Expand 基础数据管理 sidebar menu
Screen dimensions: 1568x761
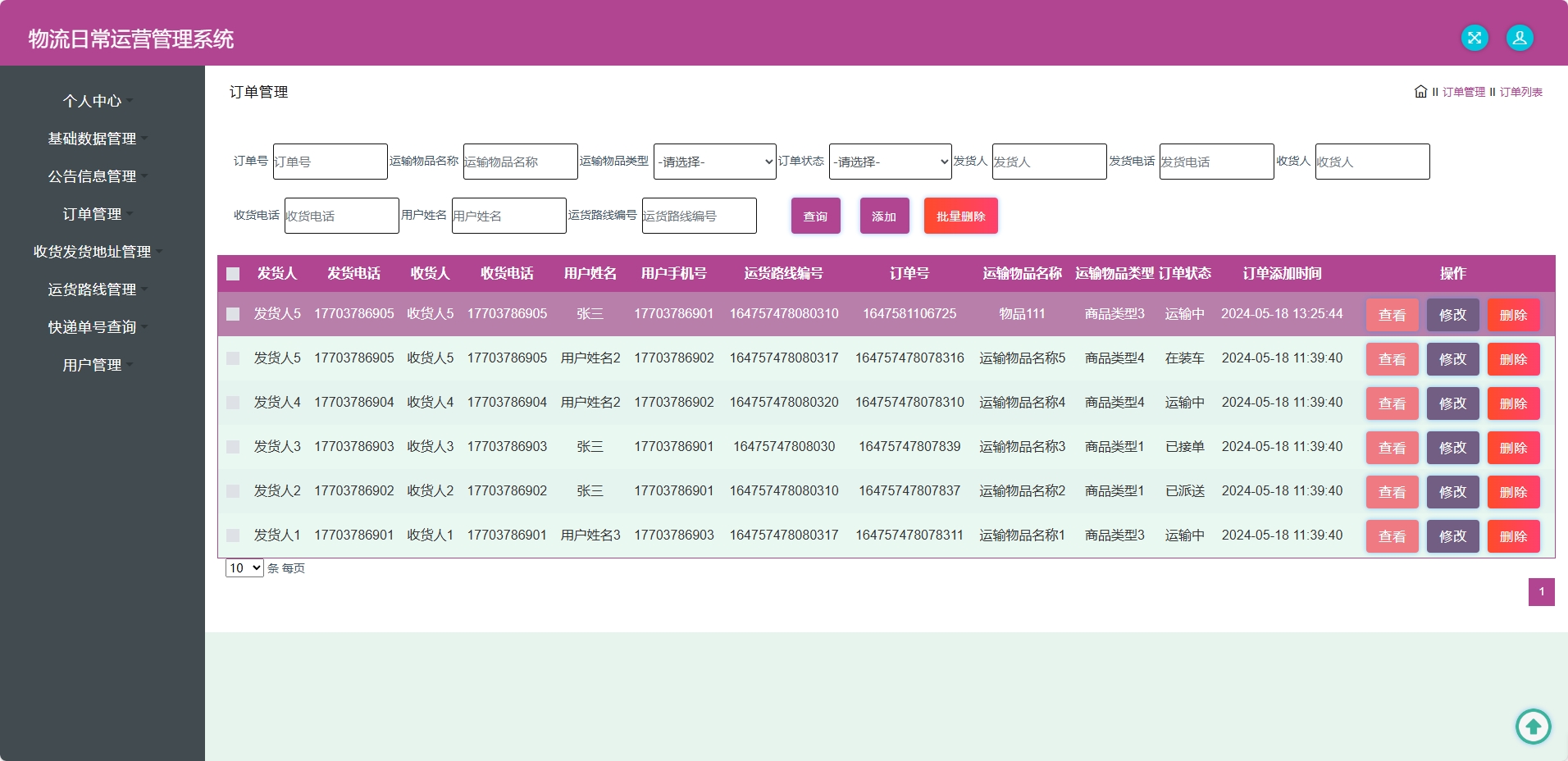pyautogui.click(x=93, y=139)
